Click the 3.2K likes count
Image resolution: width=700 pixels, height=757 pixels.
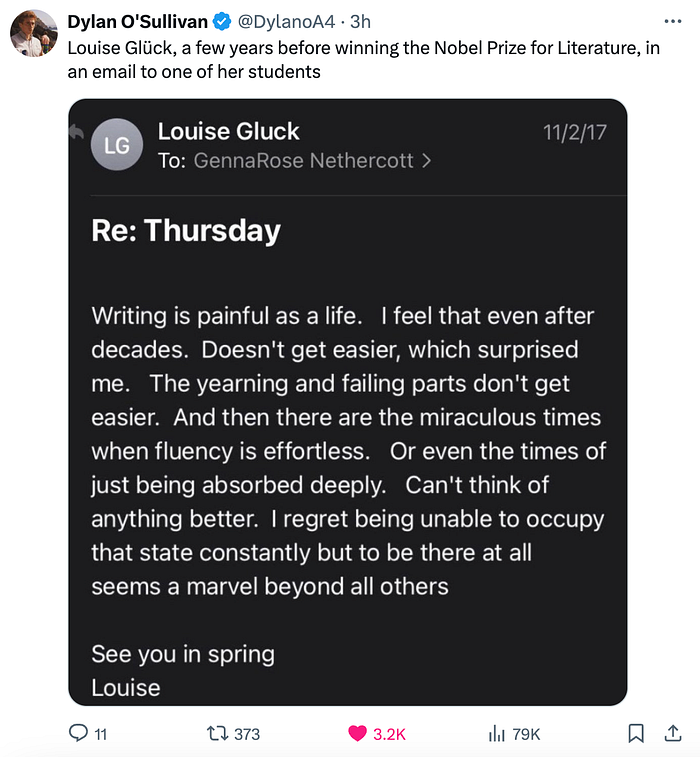point(389,734)
